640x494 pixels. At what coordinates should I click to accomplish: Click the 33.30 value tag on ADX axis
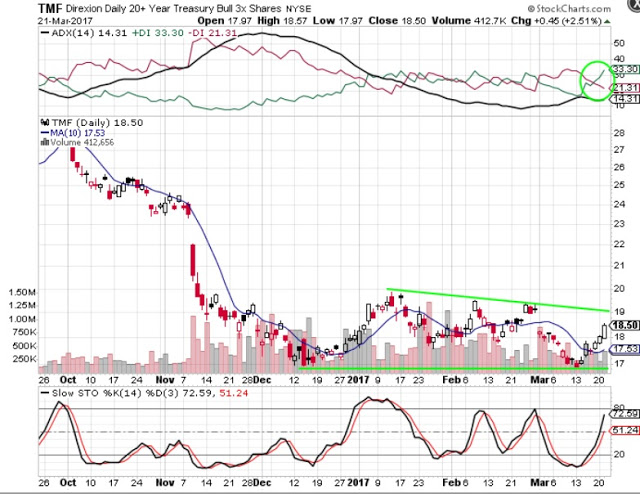625,69
